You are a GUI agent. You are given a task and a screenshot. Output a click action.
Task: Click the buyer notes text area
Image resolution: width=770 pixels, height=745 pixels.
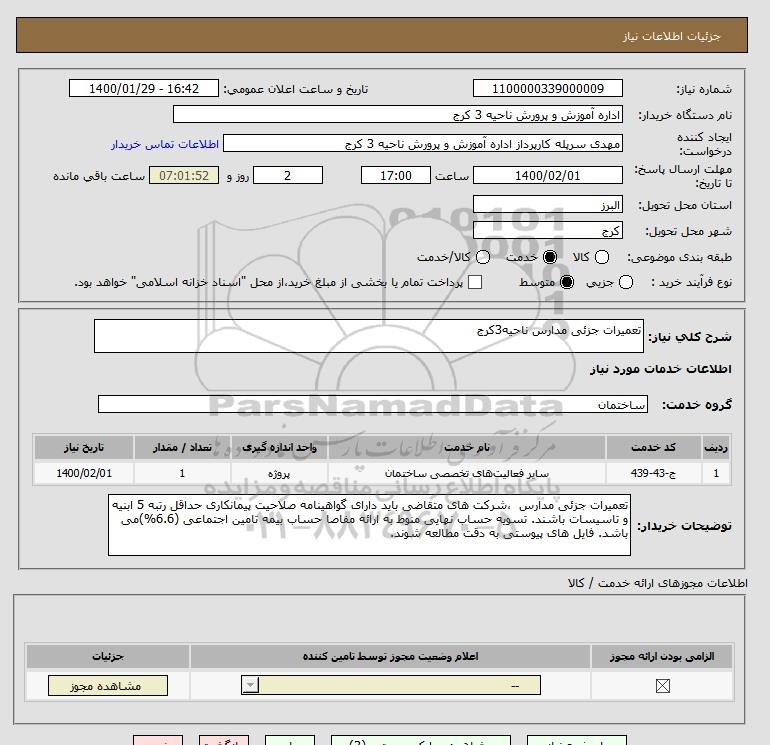(x=369, y=525)
